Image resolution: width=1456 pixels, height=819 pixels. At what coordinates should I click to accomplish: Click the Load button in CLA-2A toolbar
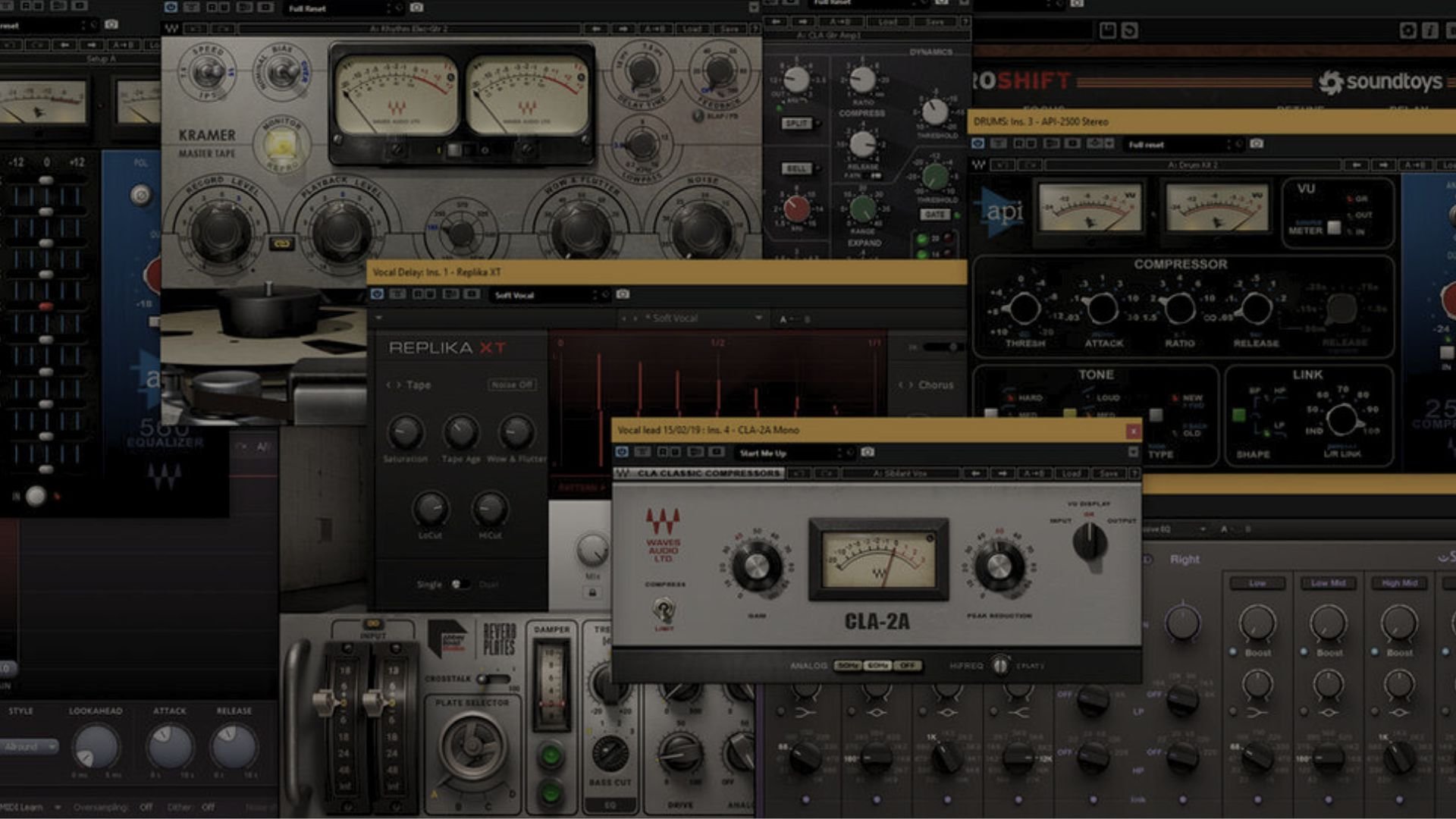pyautogui.click(x=1071, y=473)
